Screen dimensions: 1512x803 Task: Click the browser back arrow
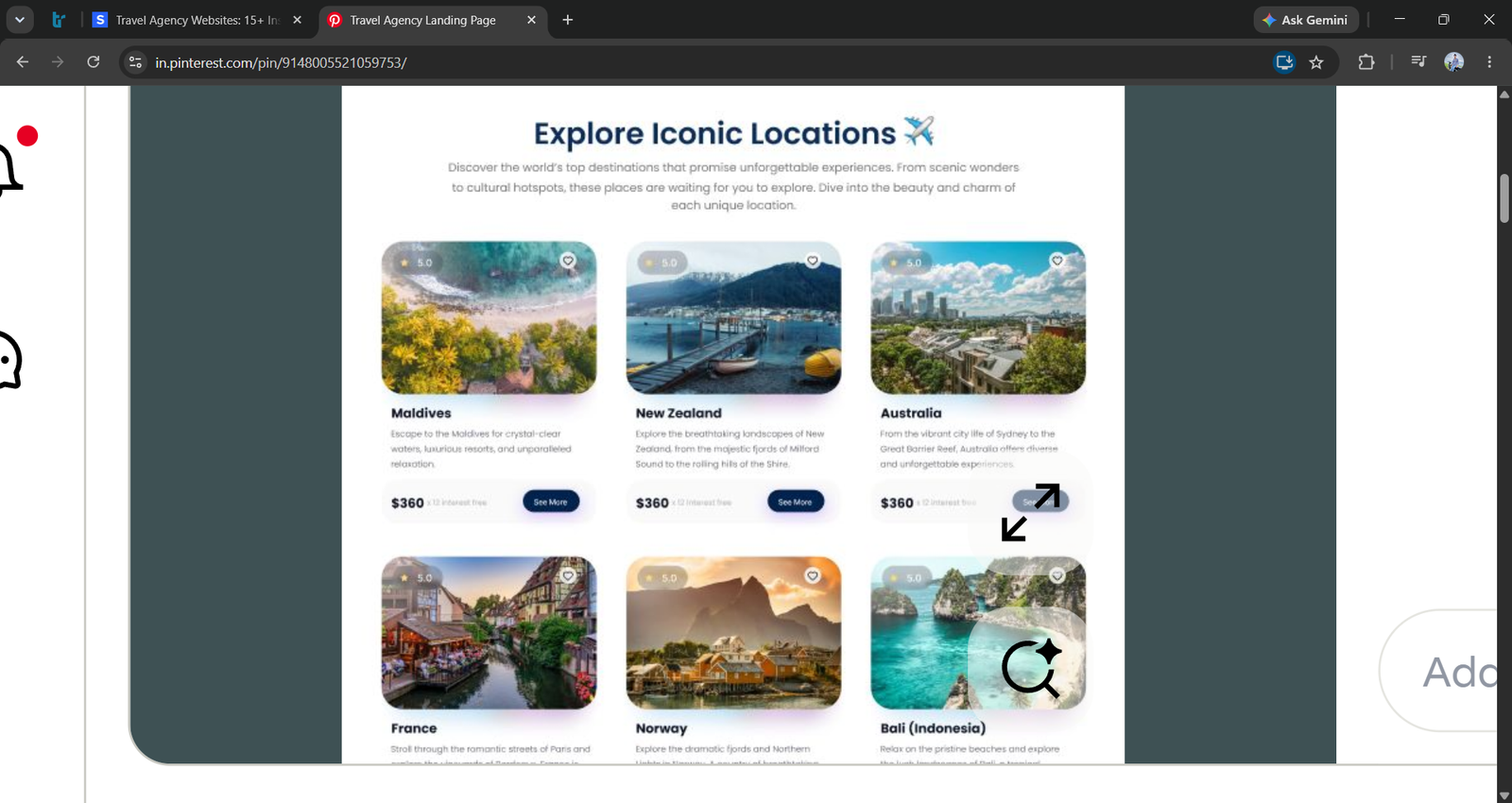pyautogui.click(x=23, y=62)
